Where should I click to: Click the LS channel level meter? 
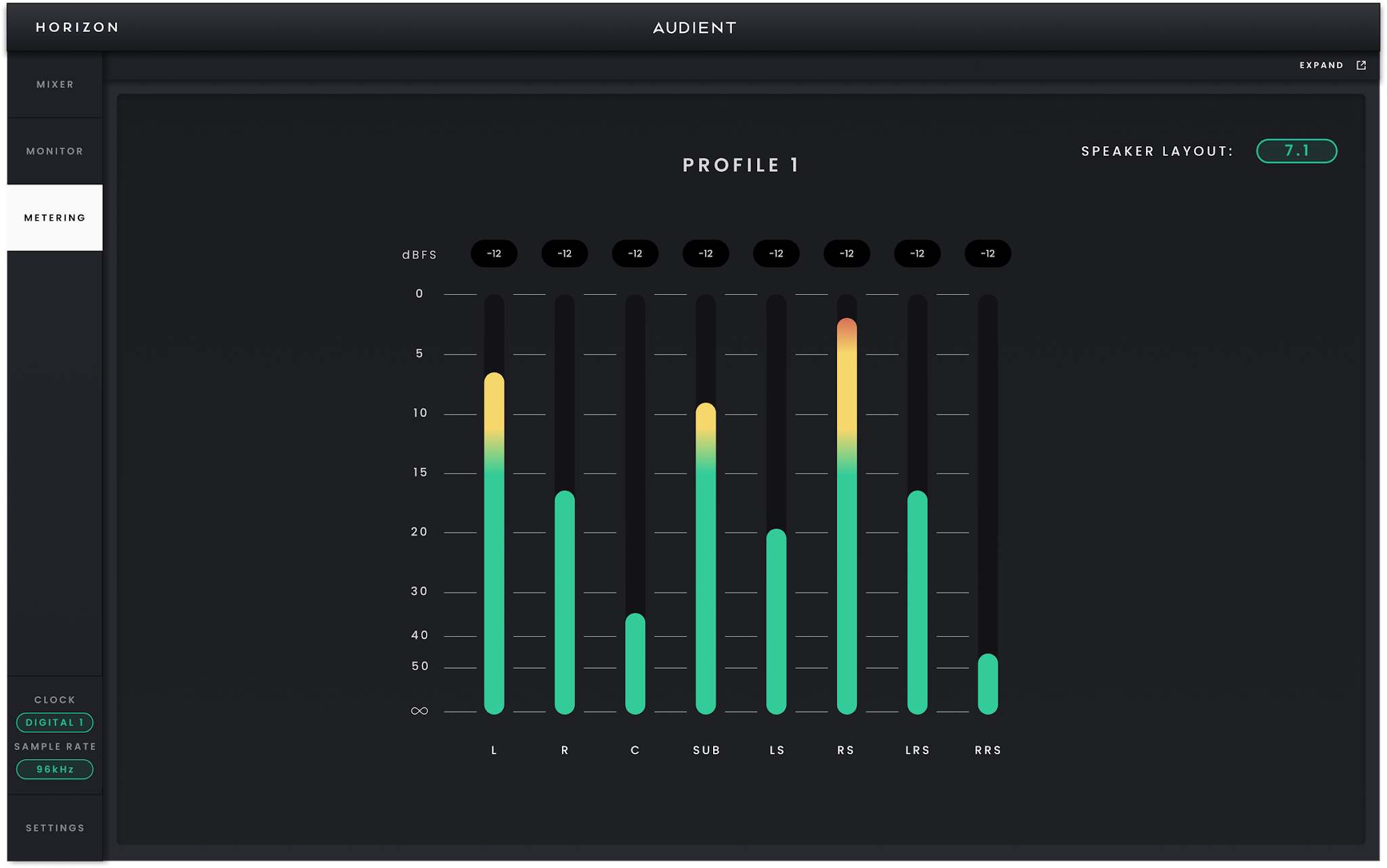(x=776, y=504)
